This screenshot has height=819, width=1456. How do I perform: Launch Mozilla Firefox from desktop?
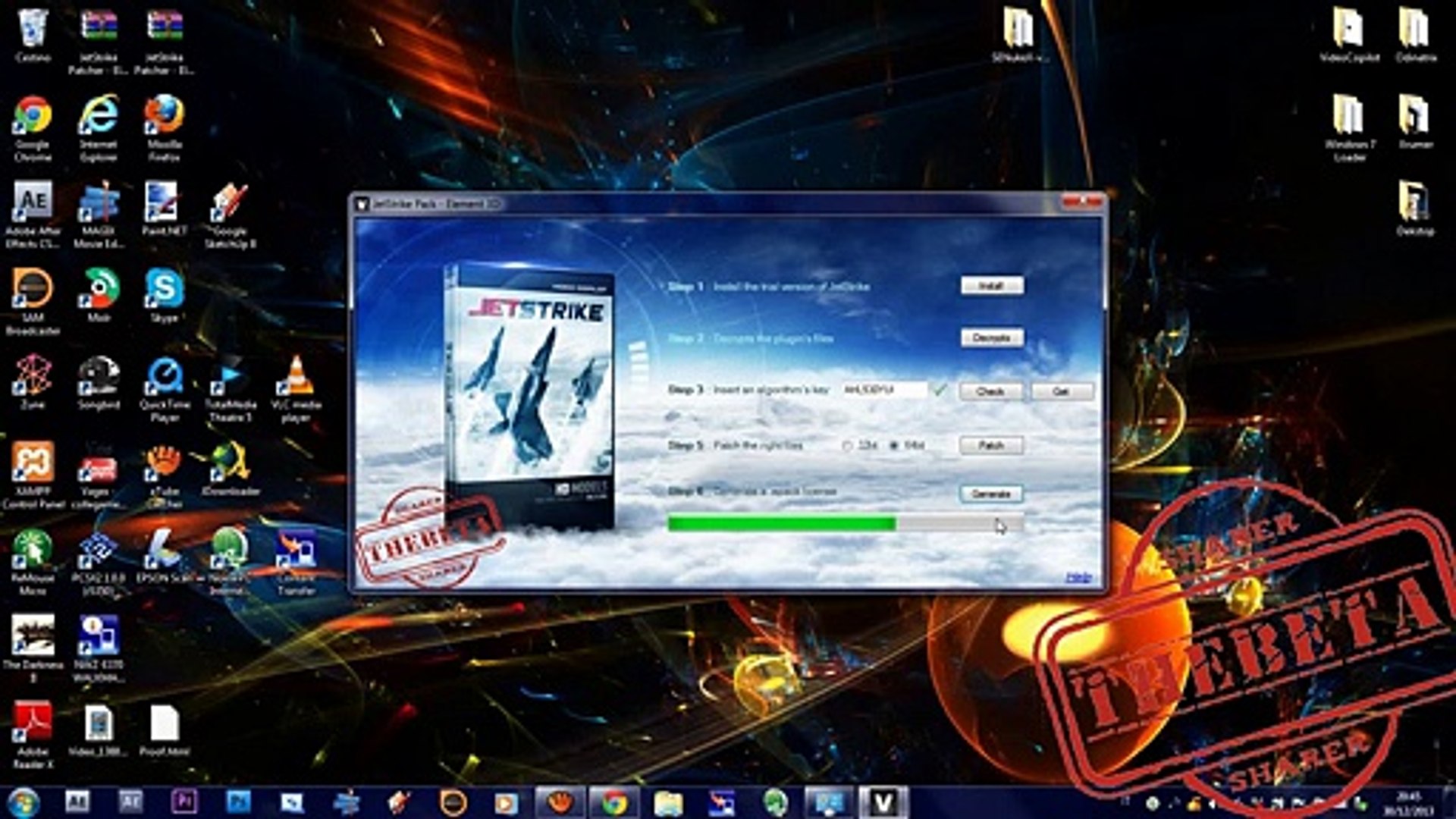tap(165, 115)
